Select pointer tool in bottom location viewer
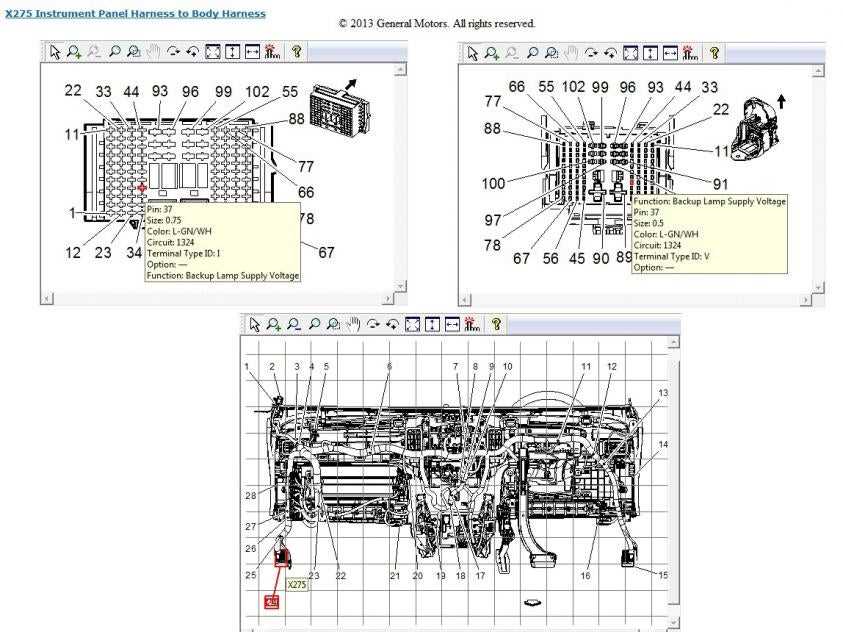The width and height of the screenshot is (843, 632). pos(255,325)
